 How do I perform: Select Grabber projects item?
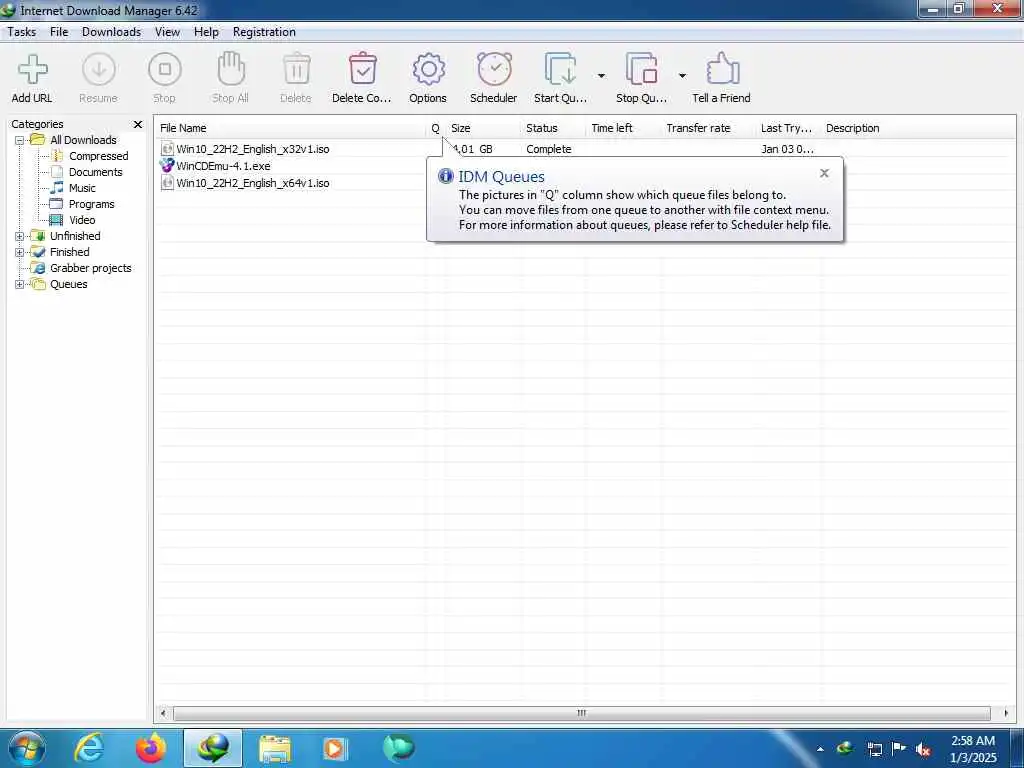(x=91, y=268)
